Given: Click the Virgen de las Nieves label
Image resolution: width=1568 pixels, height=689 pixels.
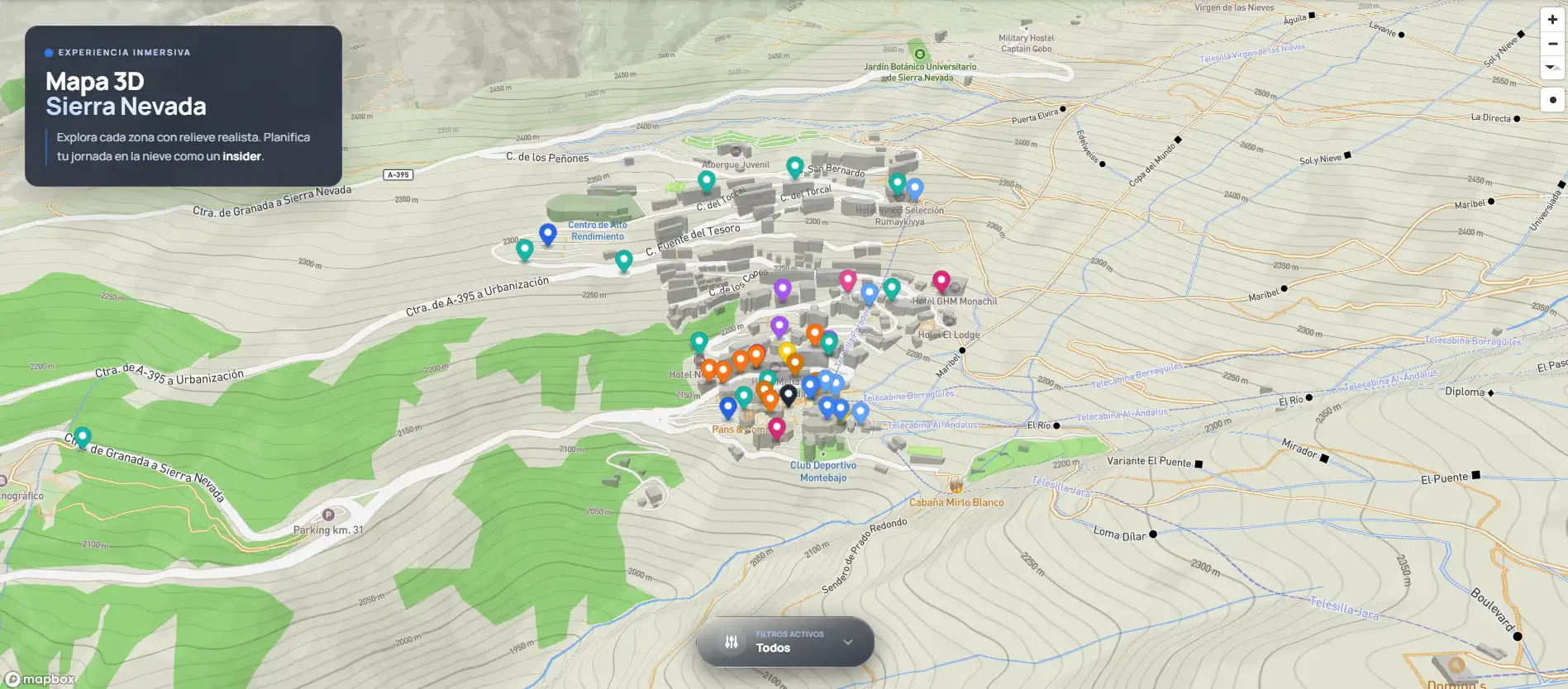Looking at the screenshot, I should [x=1234, y=7].
